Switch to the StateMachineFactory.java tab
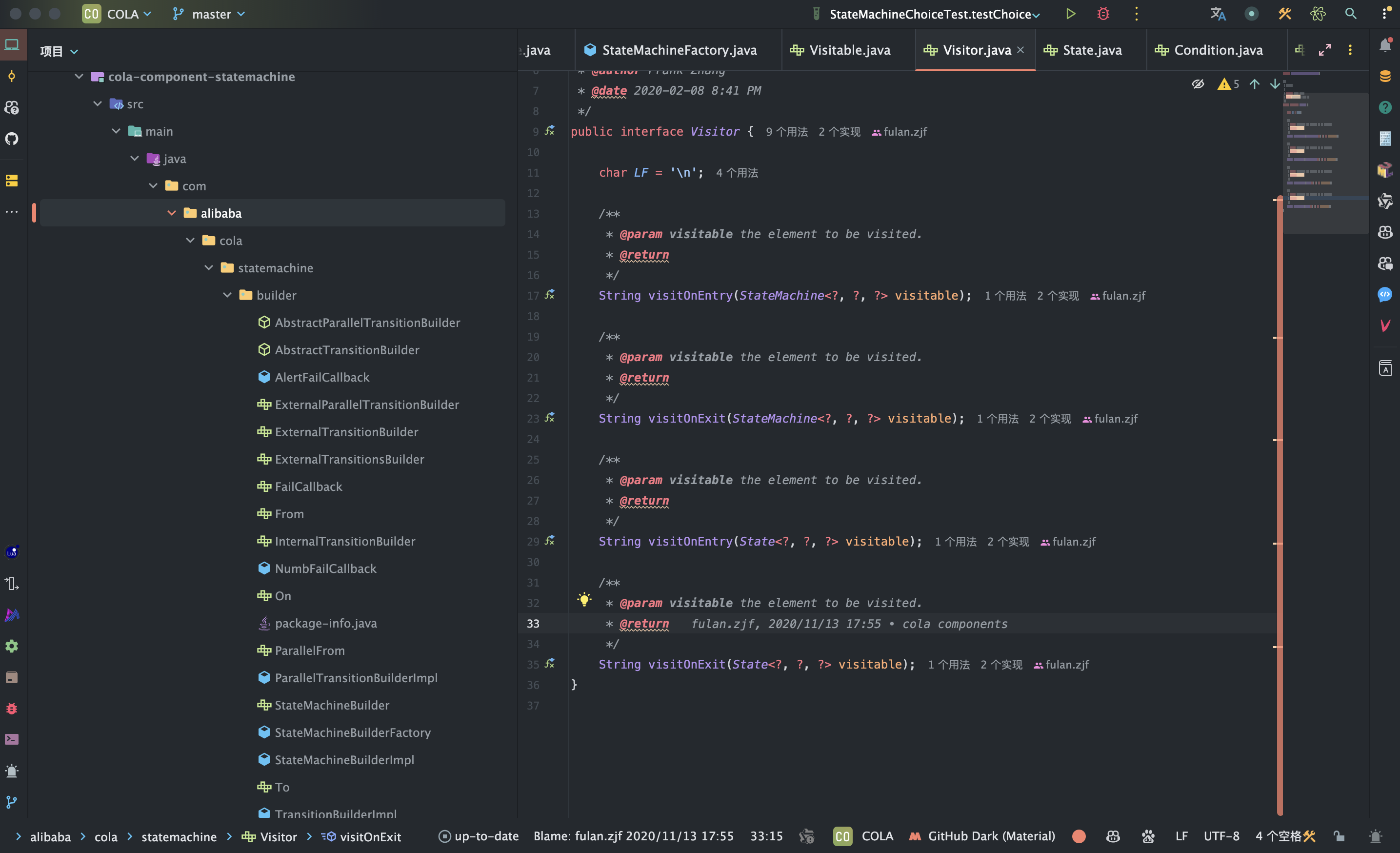The width and height of the screenshot is (1400, 853). pos(679,50)
